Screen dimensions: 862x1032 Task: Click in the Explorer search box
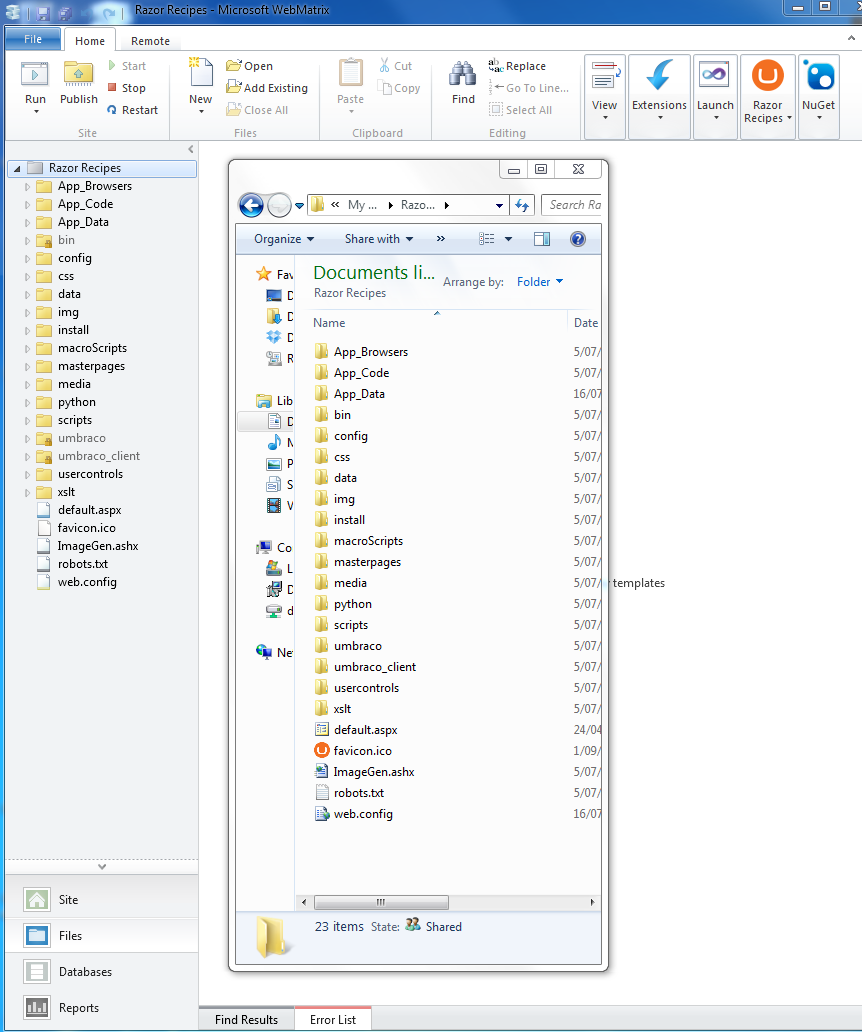tap(571, 205)
